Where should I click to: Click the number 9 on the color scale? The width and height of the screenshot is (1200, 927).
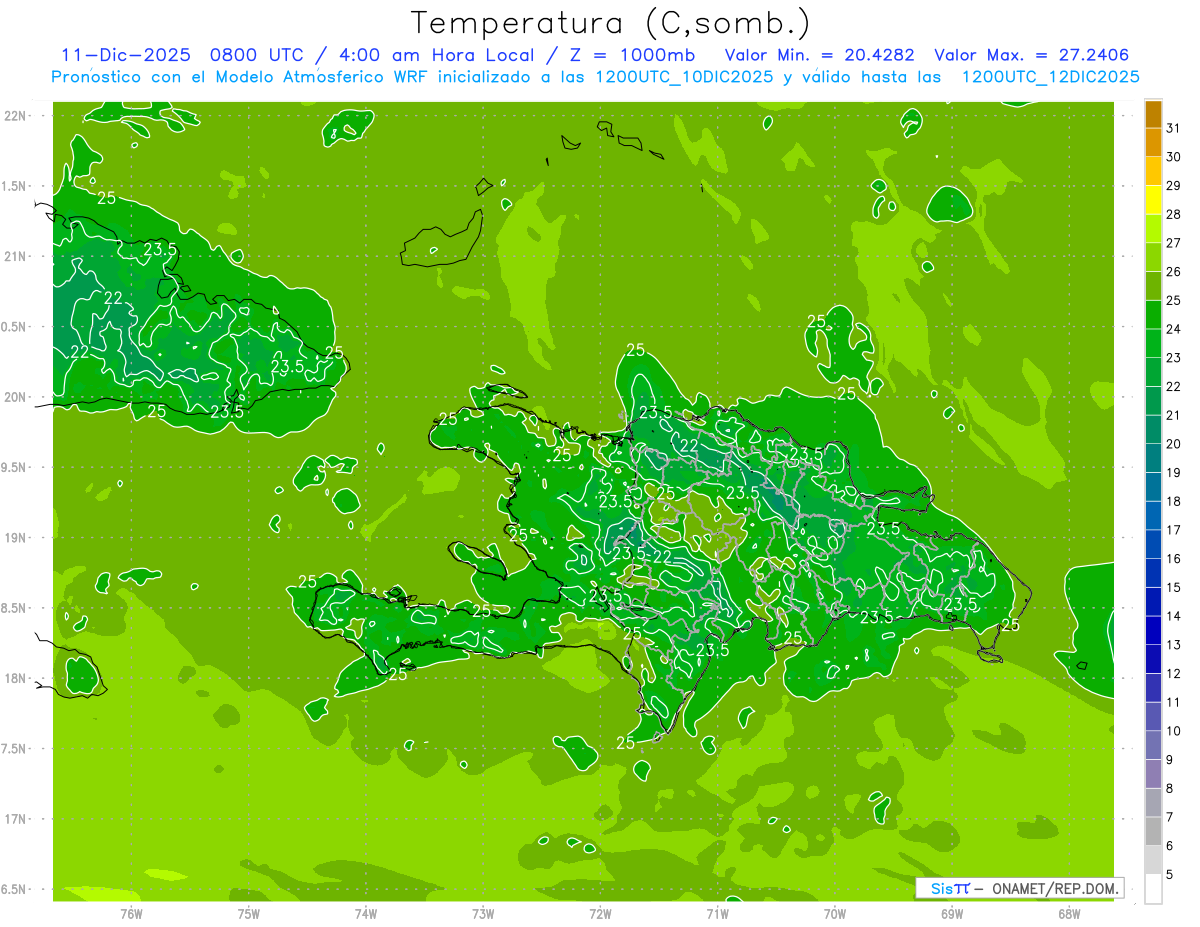pos(1170,760)
